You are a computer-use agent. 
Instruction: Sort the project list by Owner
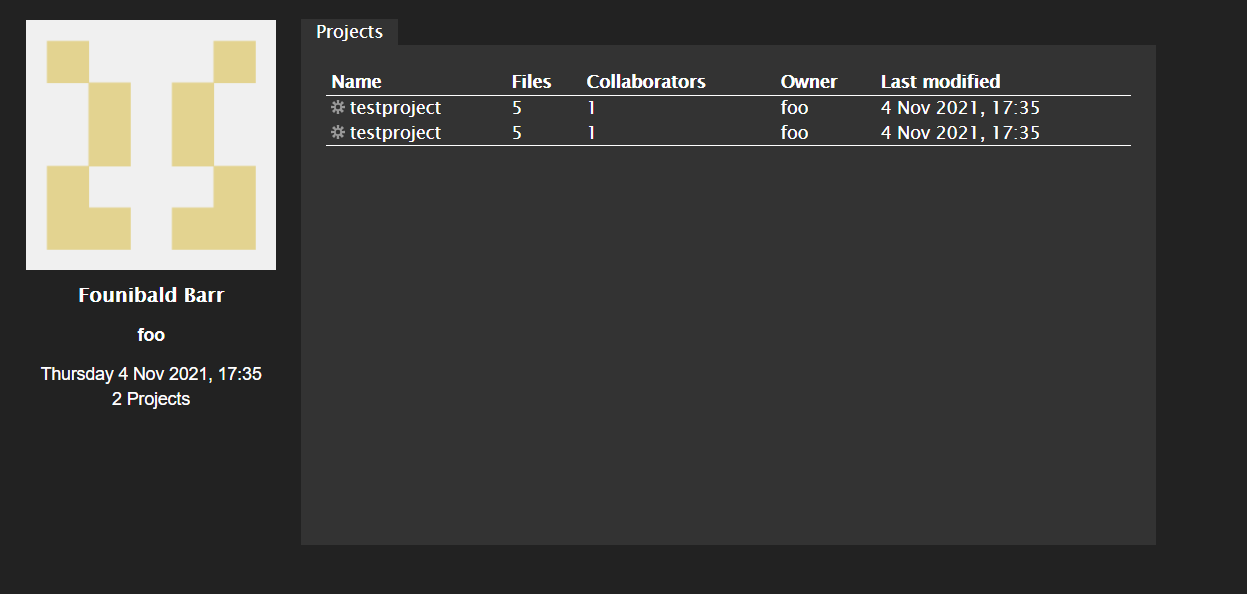click(x=809, y=81)
